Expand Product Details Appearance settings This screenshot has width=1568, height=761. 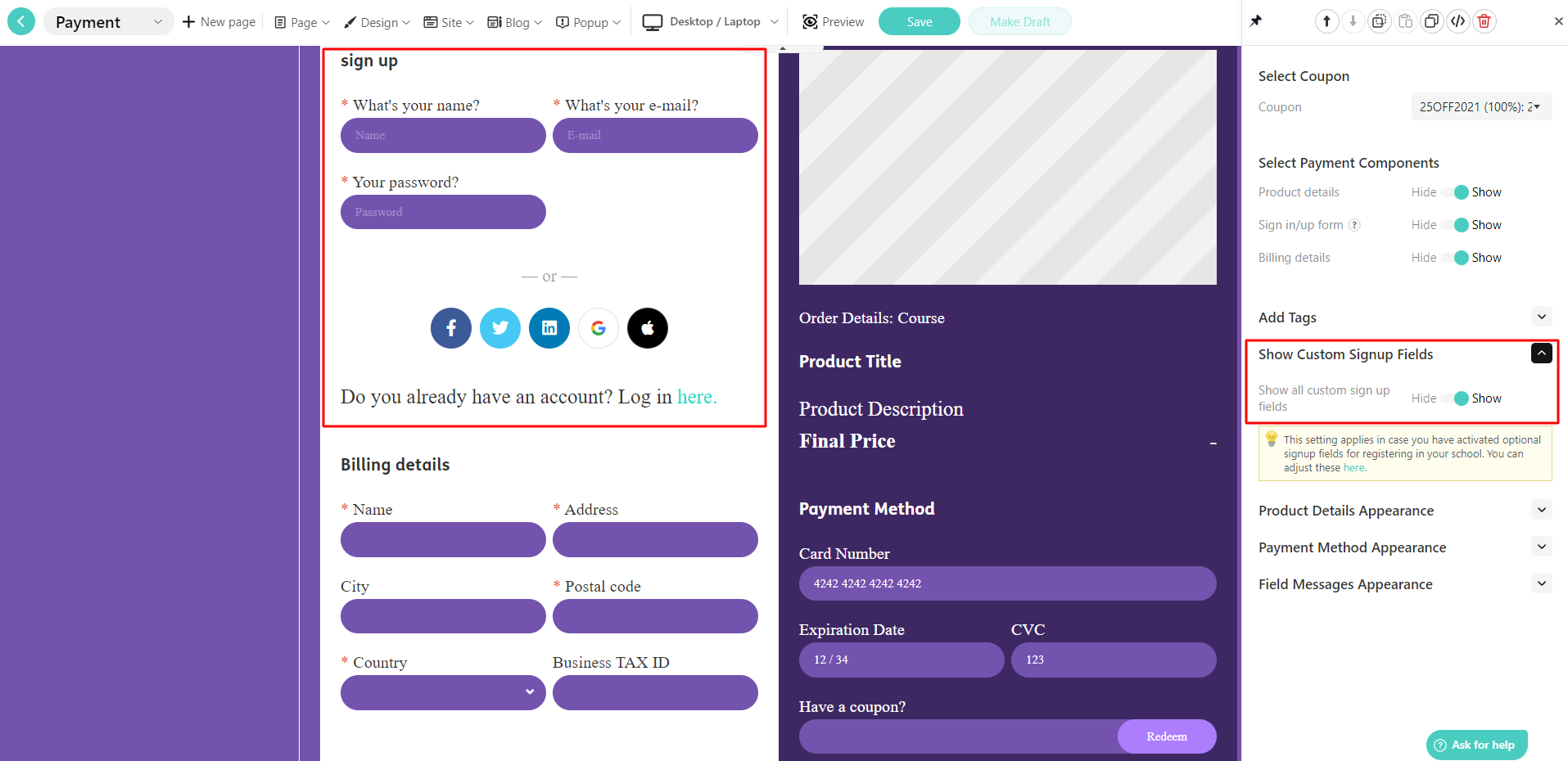pos(1543,509)
